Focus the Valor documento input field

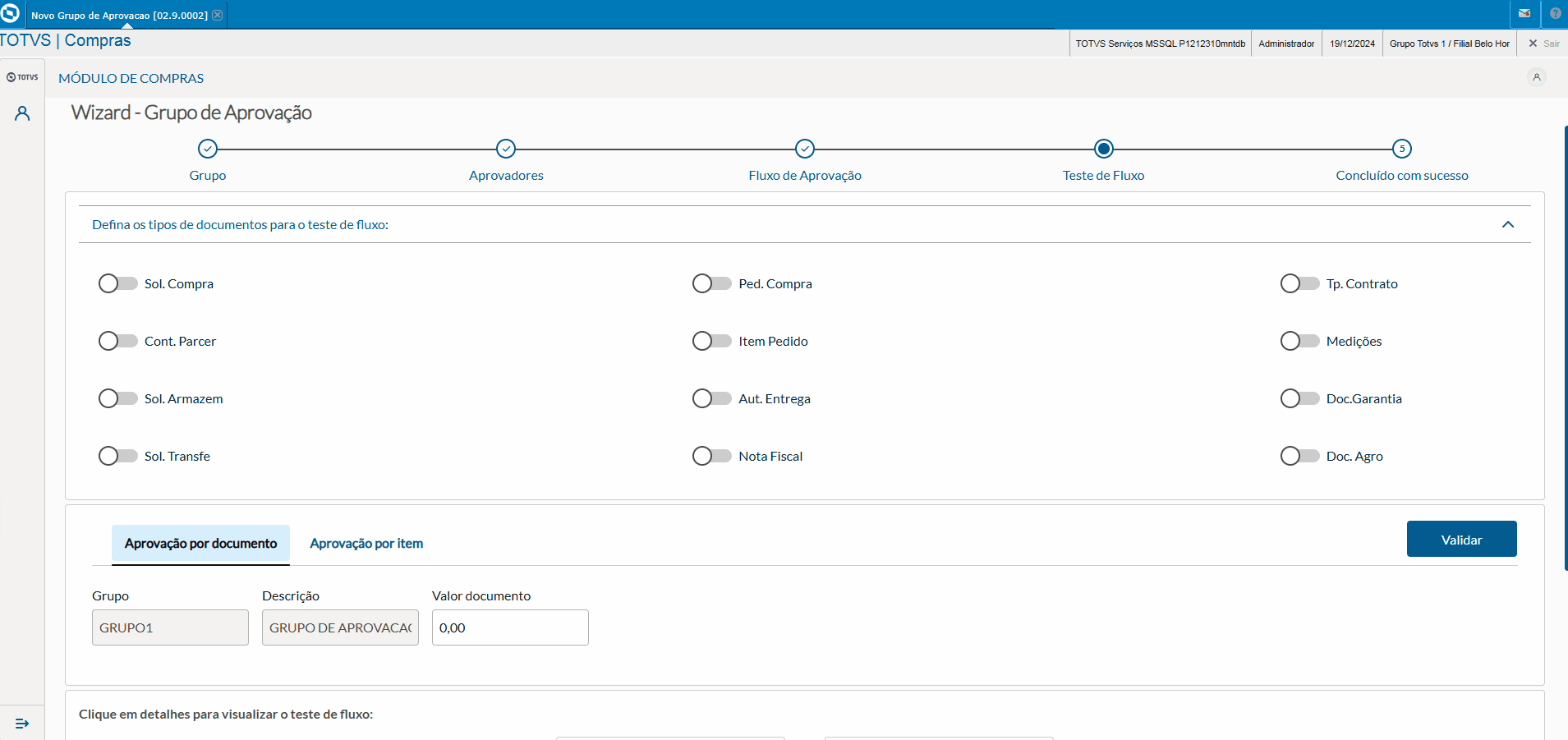pyautogui.click(x=510, y=627)
